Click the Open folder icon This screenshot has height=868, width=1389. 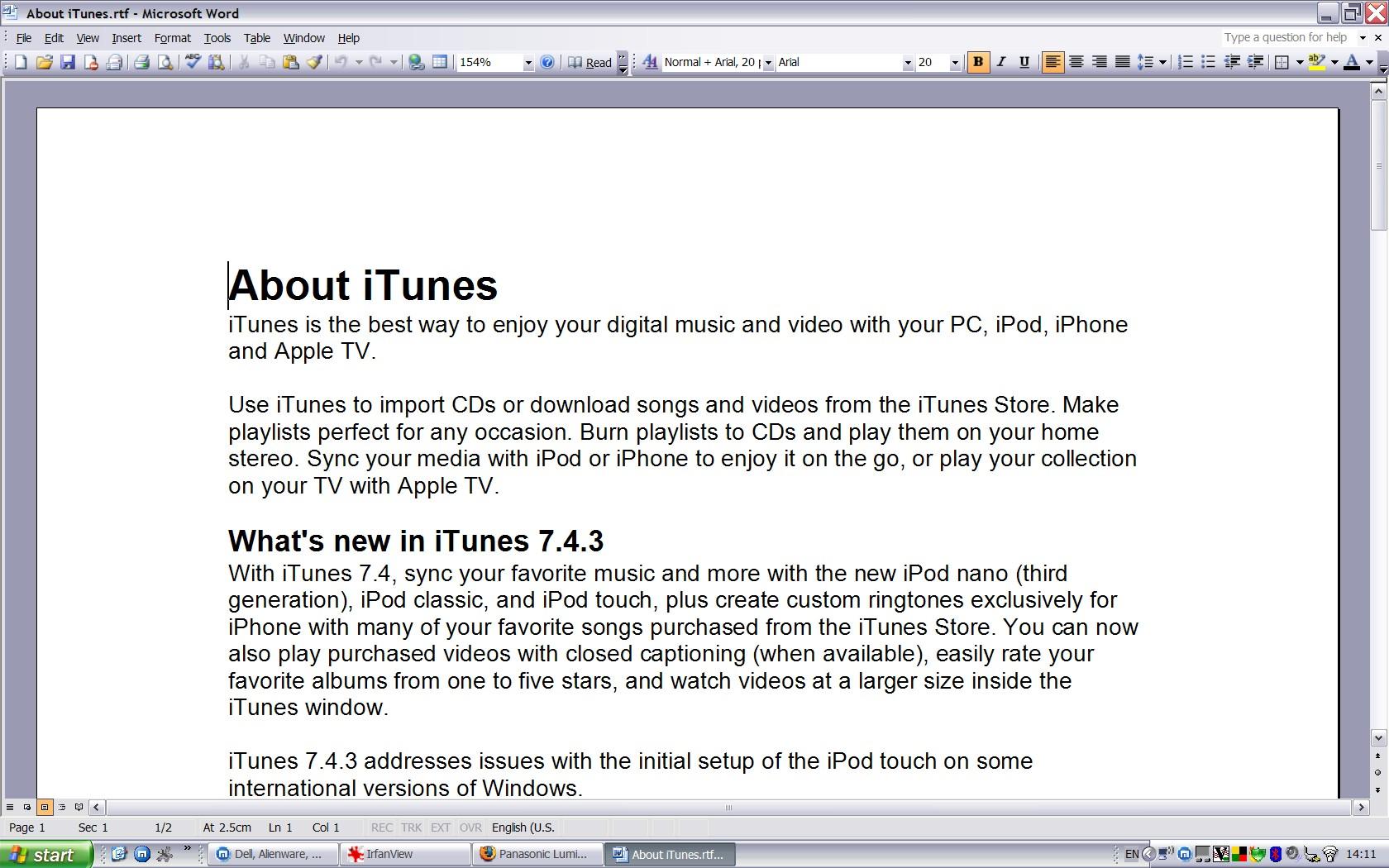(44, 62)
